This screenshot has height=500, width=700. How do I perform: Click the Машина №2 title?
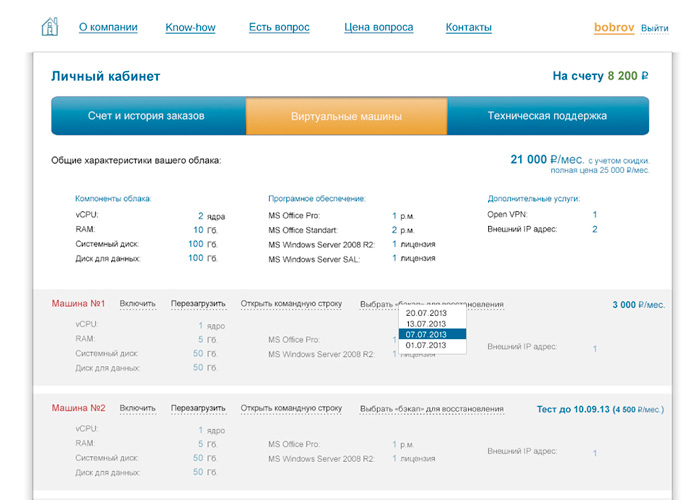tap(78, 408)
